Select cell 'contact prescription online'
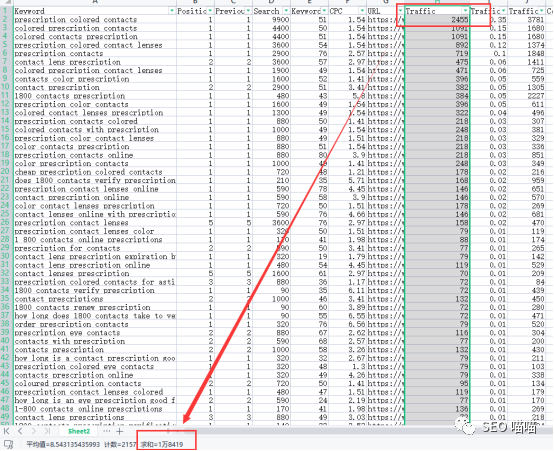Viewport: 554px width, 451px height. 95,197
